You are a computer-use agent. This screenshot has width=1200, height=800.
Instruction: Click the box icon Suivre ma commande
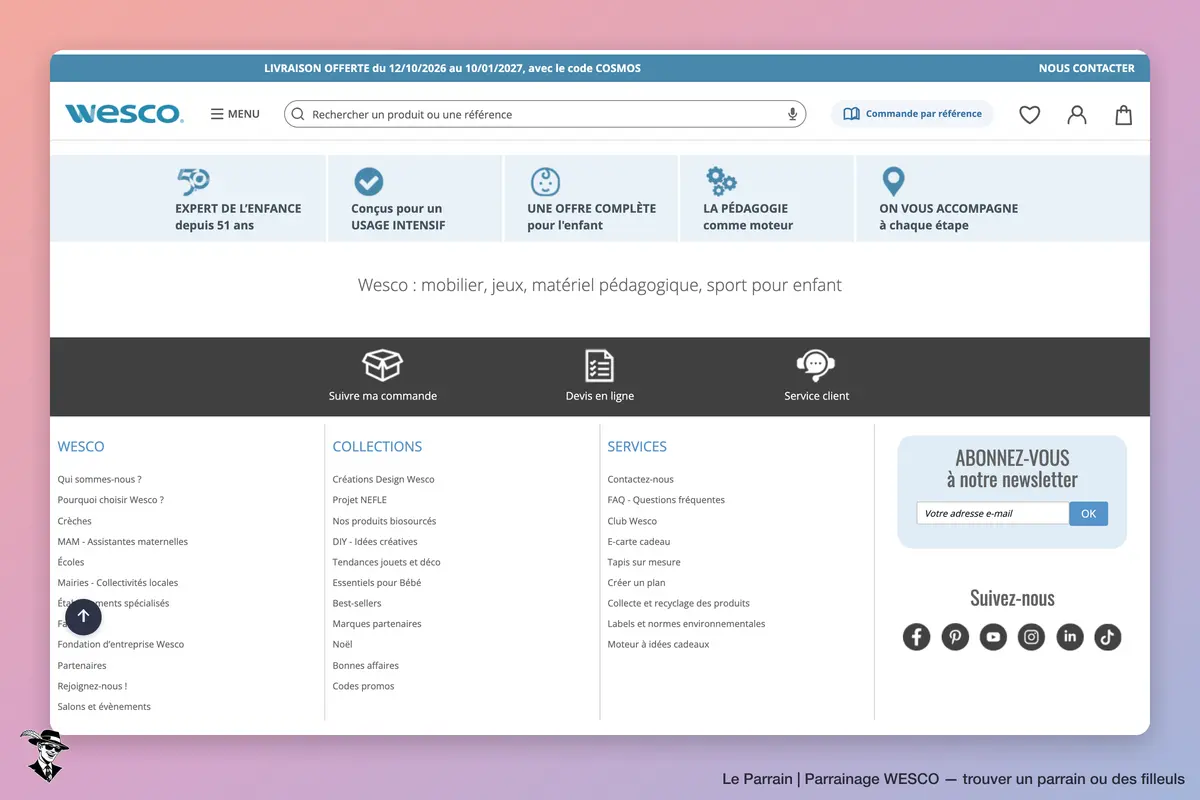coord(383,365)
